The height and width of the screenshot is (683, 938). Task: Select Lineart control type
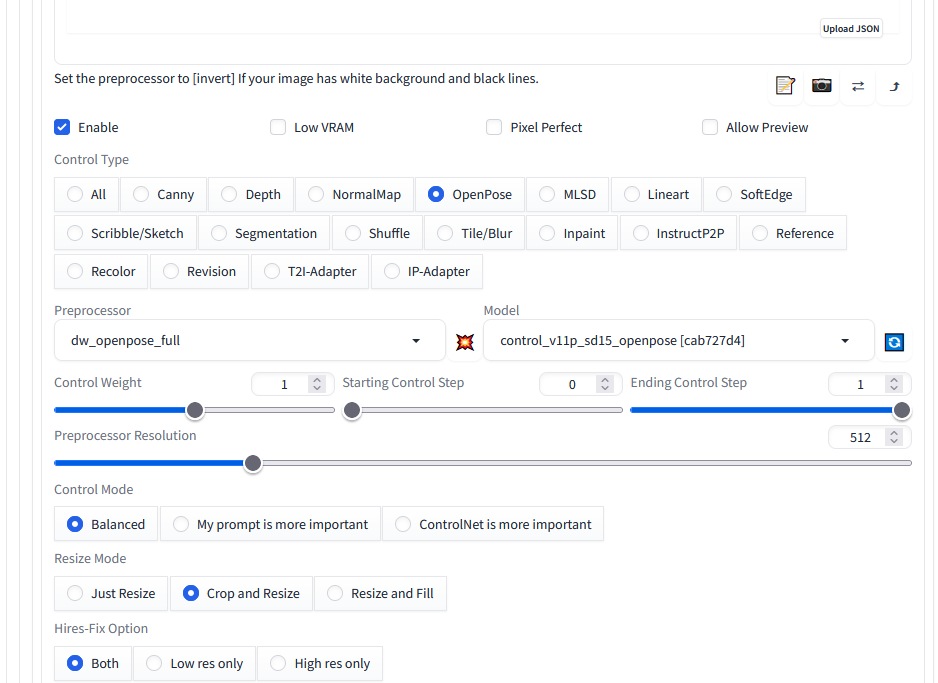(x=656, y=194)
